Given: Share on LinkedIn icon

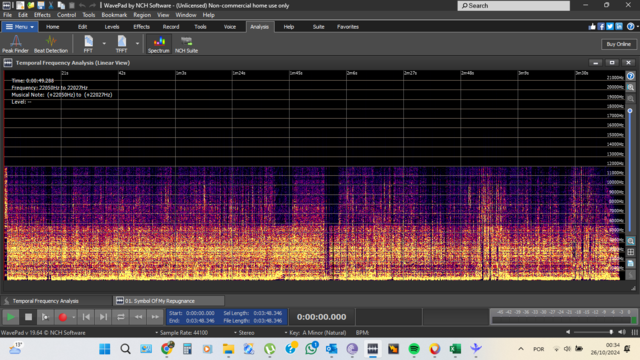Looking at the screenshot, I should pos(619,27).
